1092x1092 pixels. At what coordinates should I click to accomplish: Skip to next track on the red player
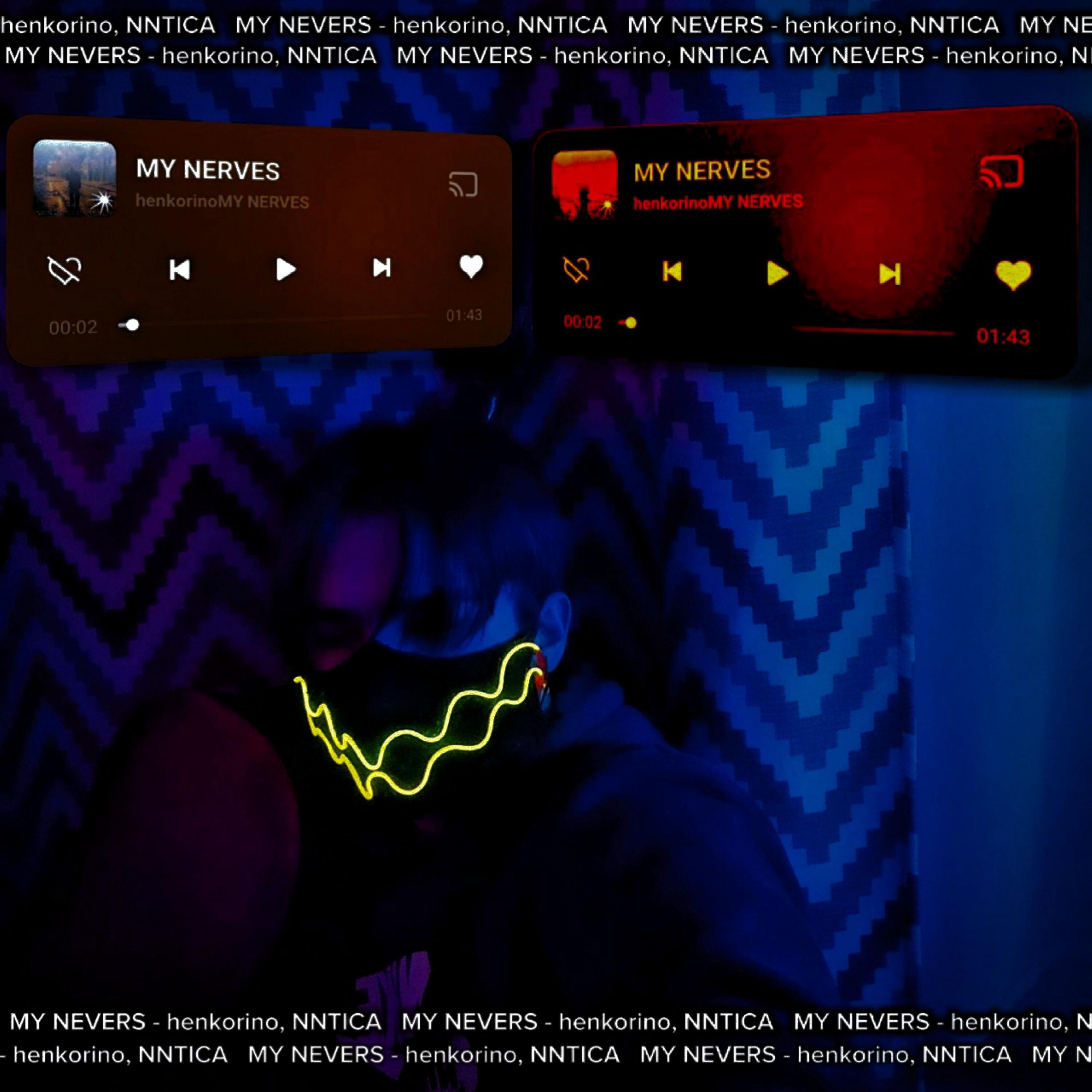click(x=890, y=275)
